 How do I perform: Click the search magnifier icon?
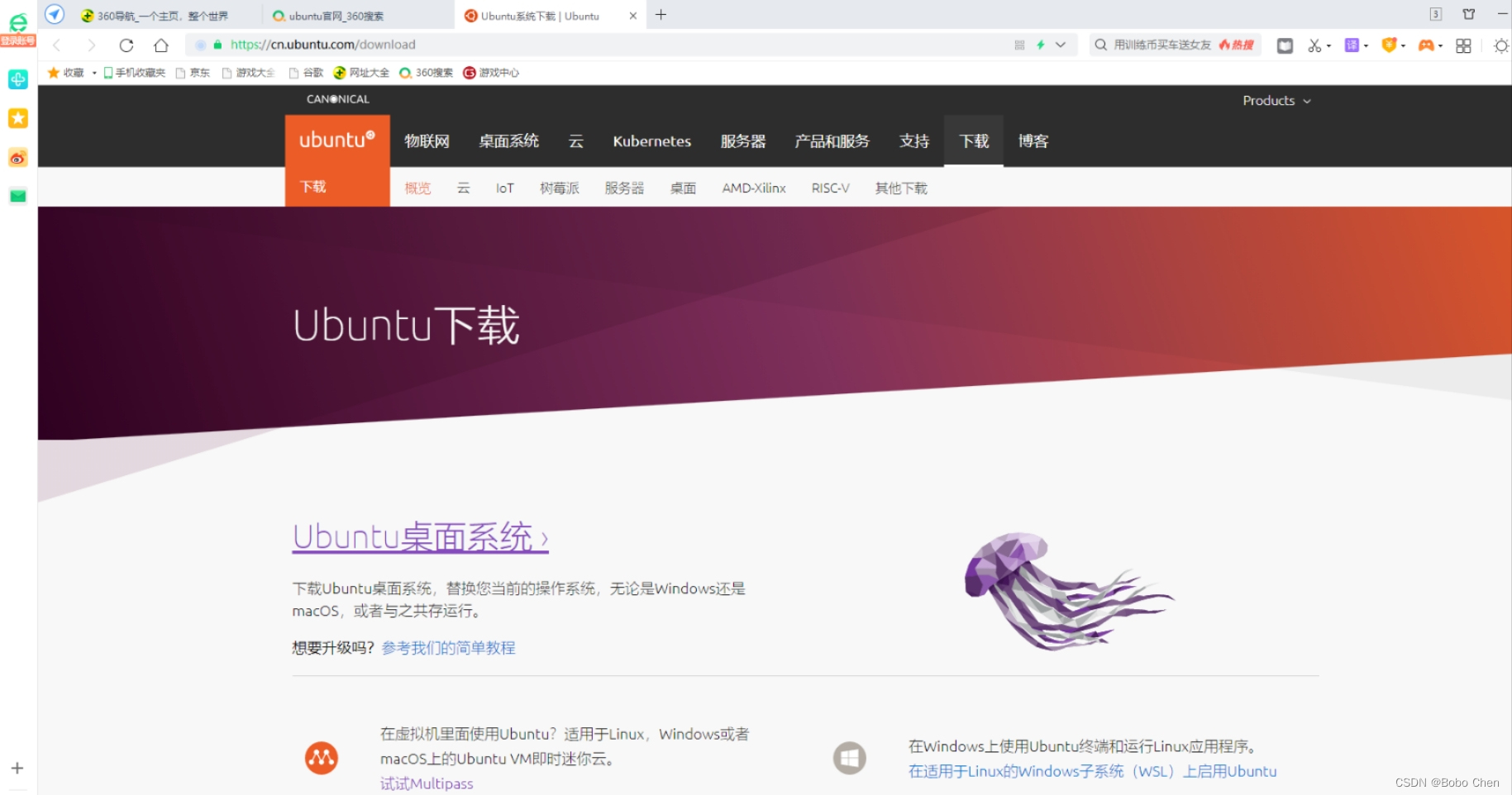[1101, 45]
